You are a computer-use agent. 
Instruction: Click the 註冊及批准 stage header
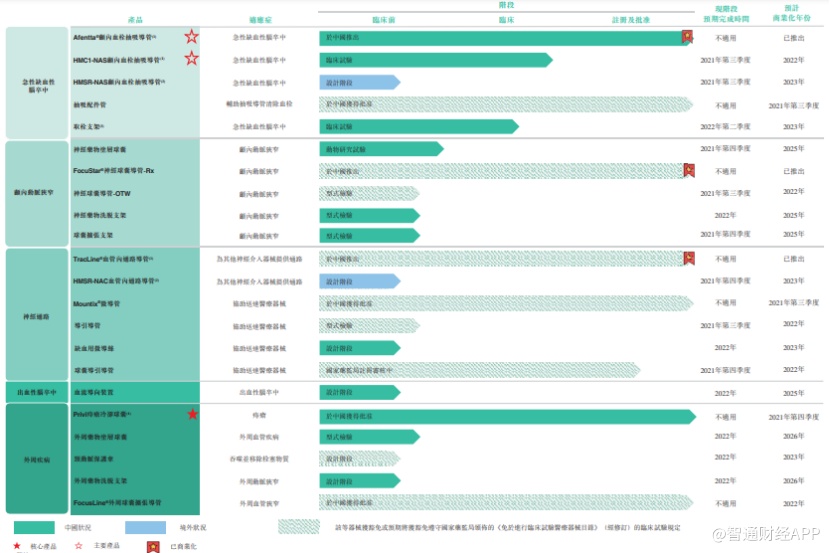coord(631,20)
